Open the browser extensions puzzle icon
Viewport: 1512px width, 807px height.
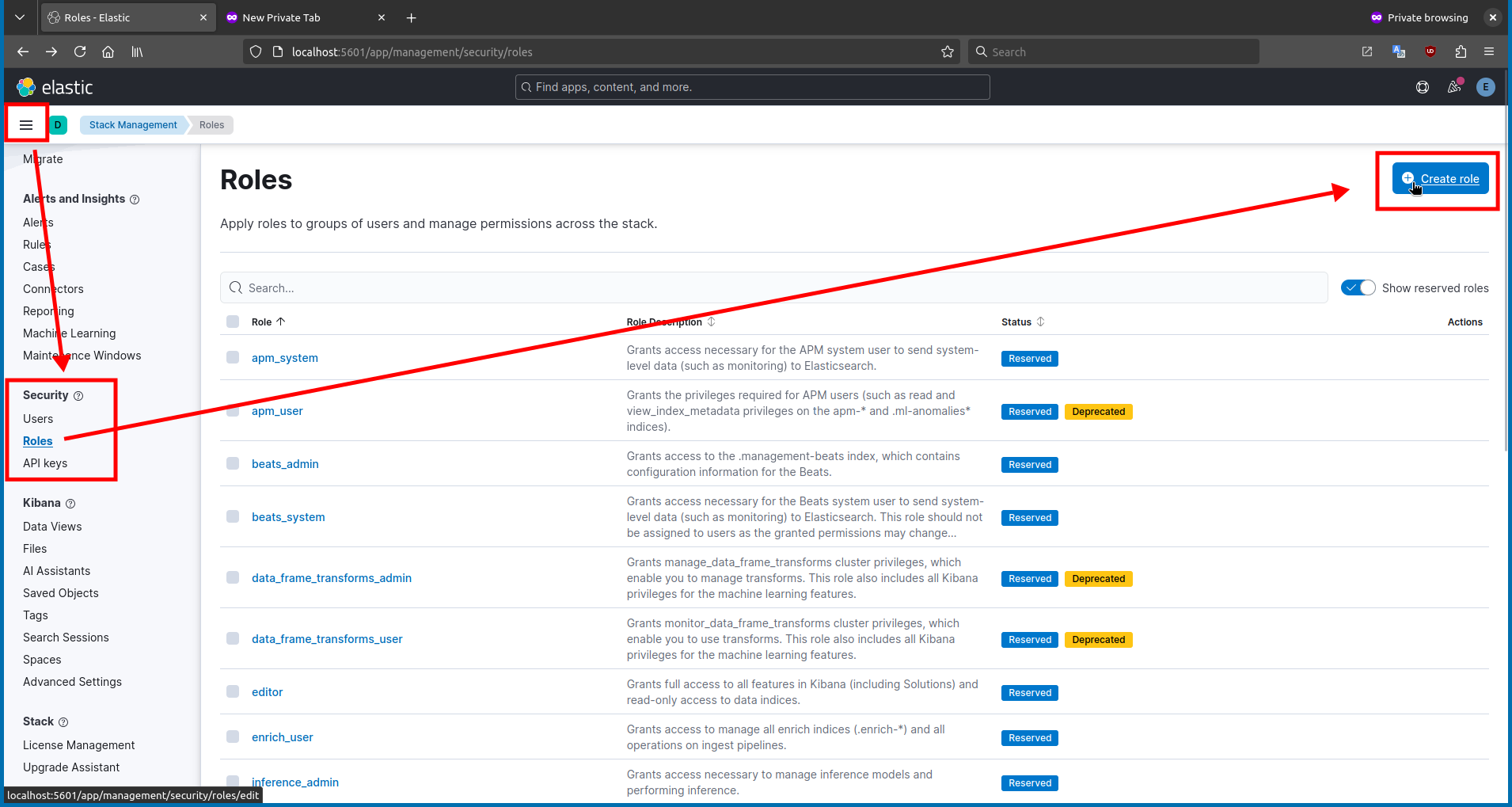[1461, 51]
